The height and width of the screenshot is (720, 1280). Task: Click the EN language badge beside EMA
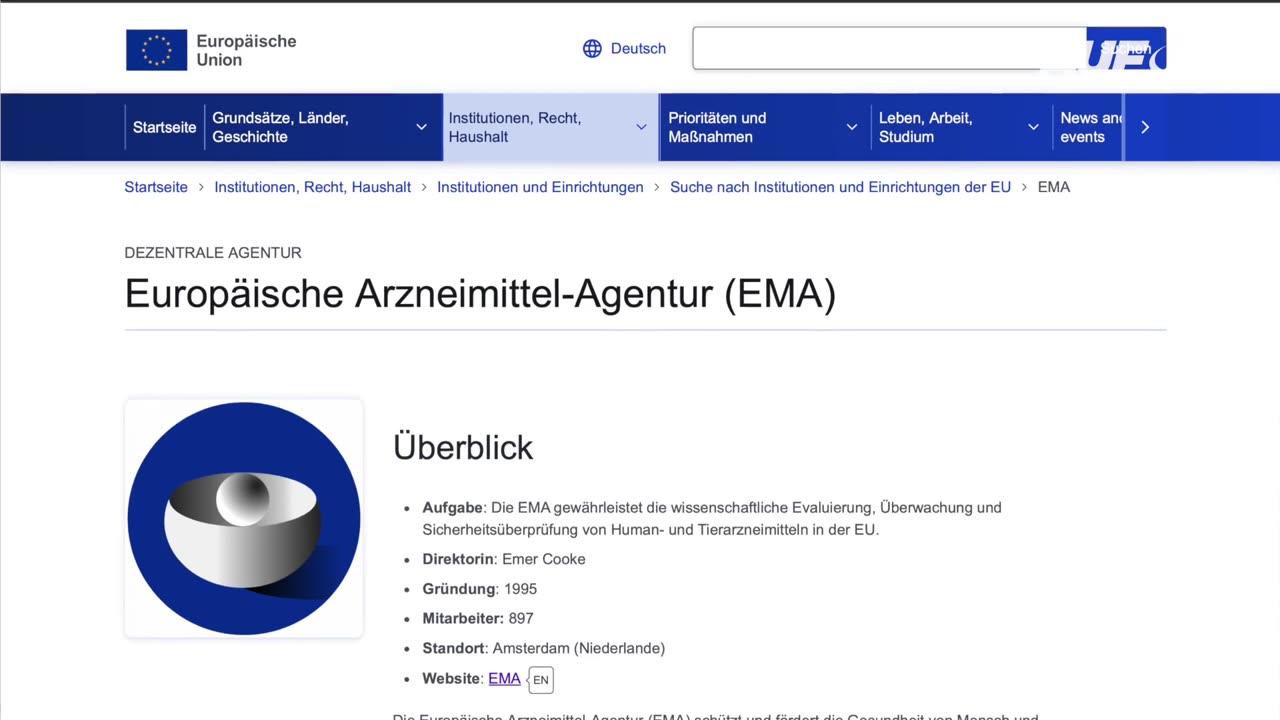(541, 680)
